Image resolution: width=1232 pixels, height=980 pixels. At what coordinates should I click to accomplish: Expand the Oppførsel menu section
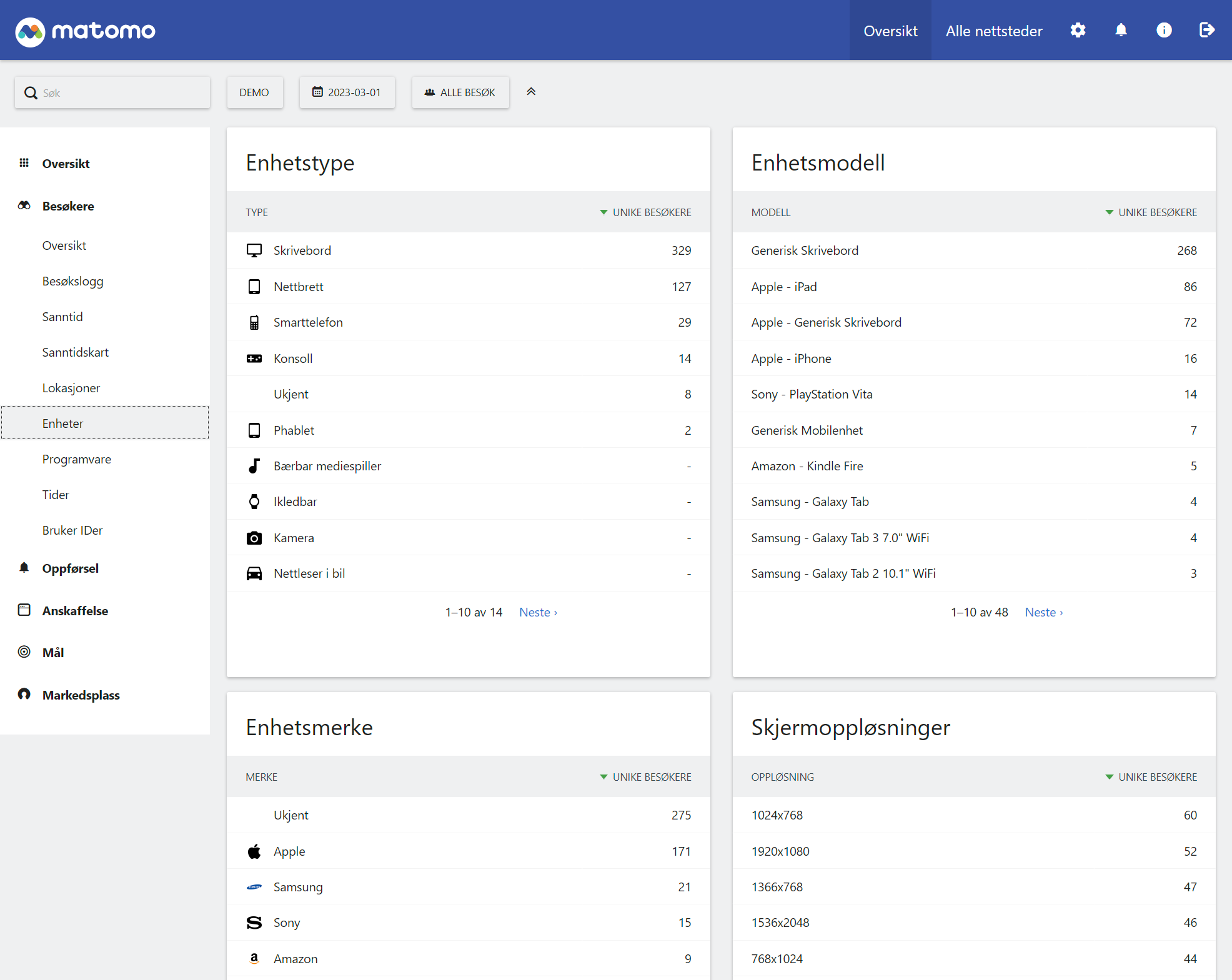[x=70, y=568]
